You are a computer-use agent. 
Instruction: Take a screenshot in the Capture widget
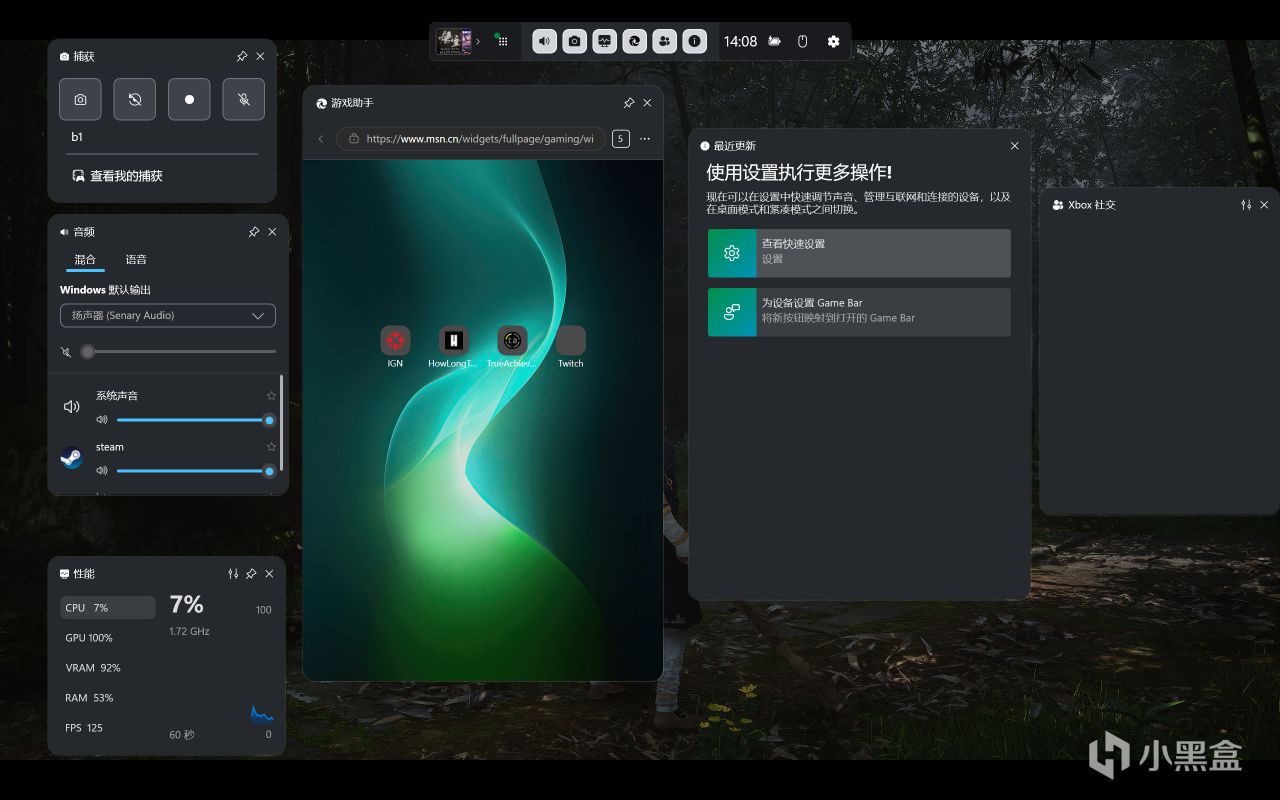tap(80, 99)
